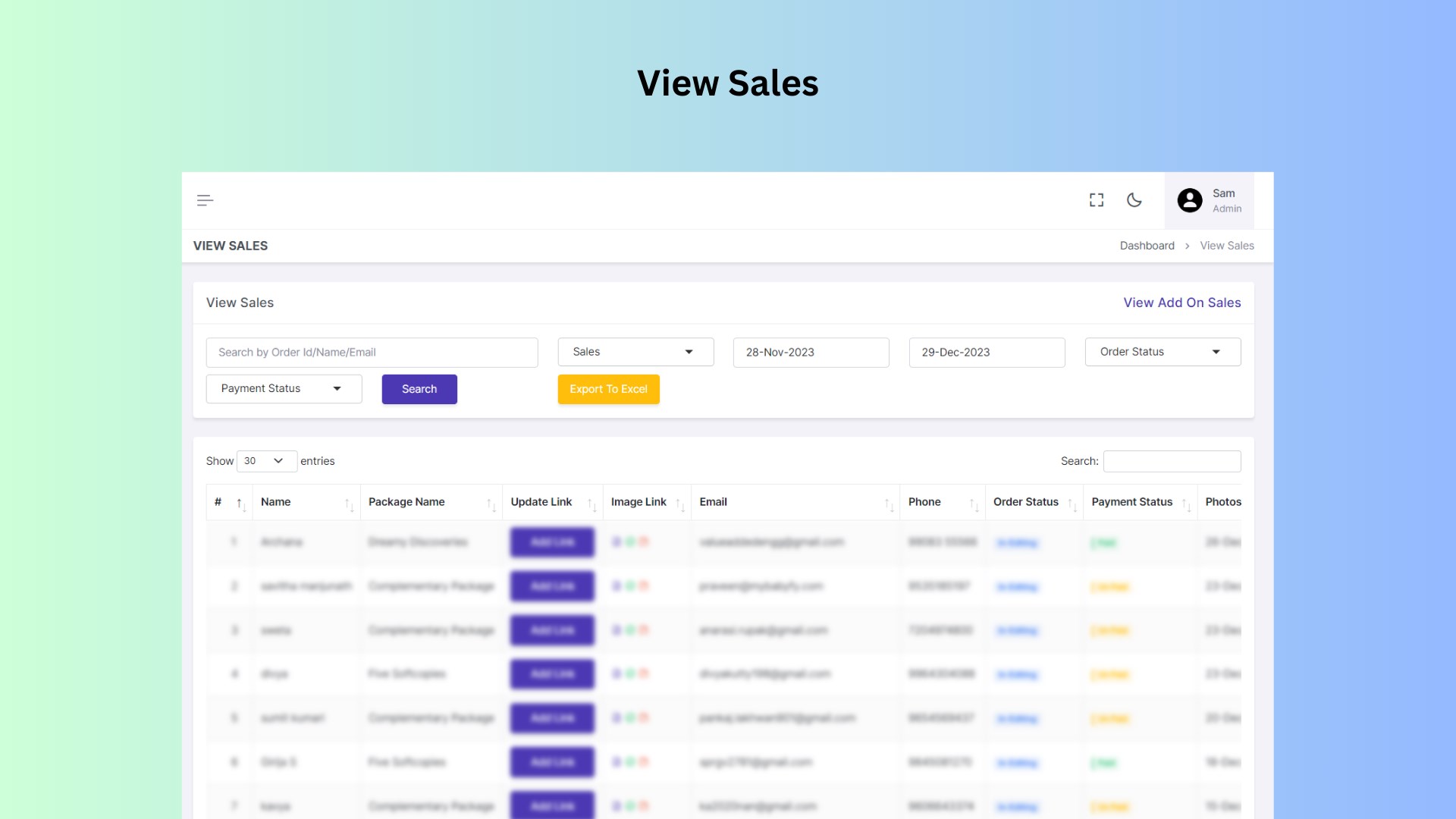Click the Order Id/Name/Email search field
The height and width of the screenshot is (819, 1456).
click(372, 352)
